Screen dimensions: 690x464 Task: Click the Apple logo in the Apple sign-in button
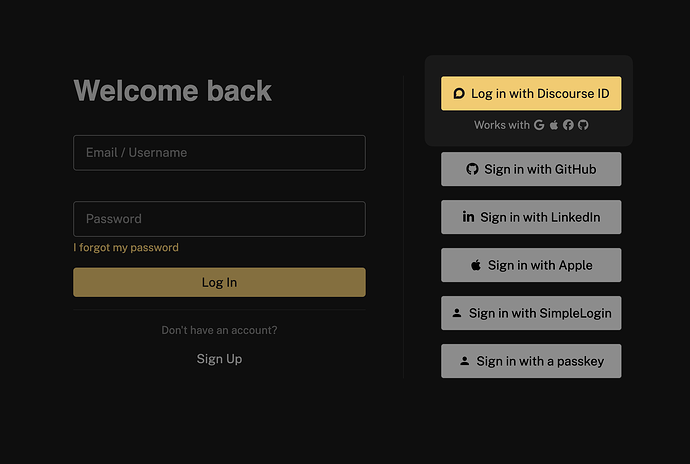pos(476,265)
